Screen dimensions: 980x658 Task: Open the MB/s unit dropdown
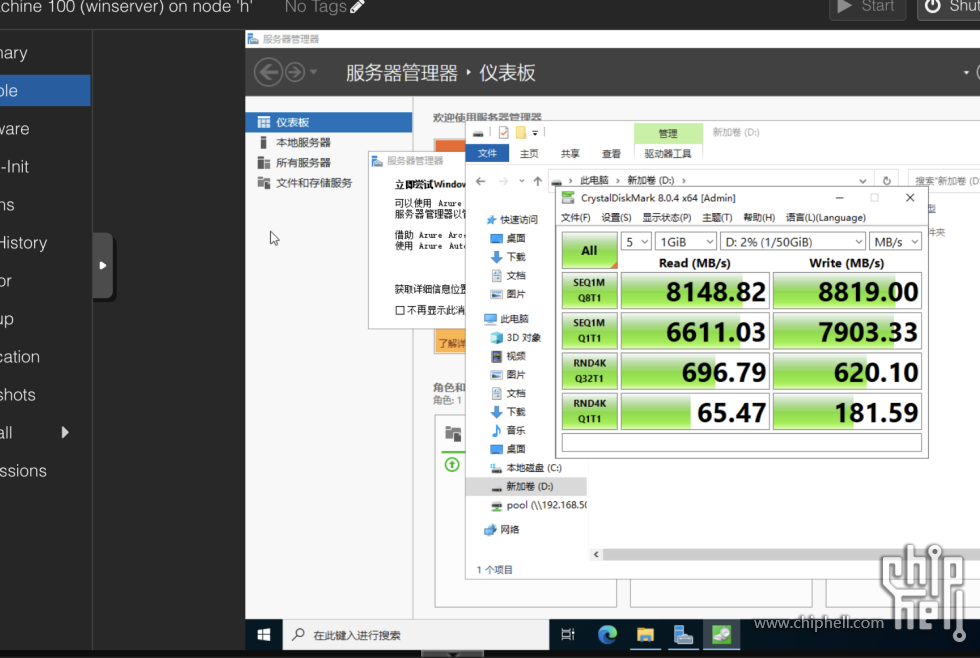(x=896, y=242)
